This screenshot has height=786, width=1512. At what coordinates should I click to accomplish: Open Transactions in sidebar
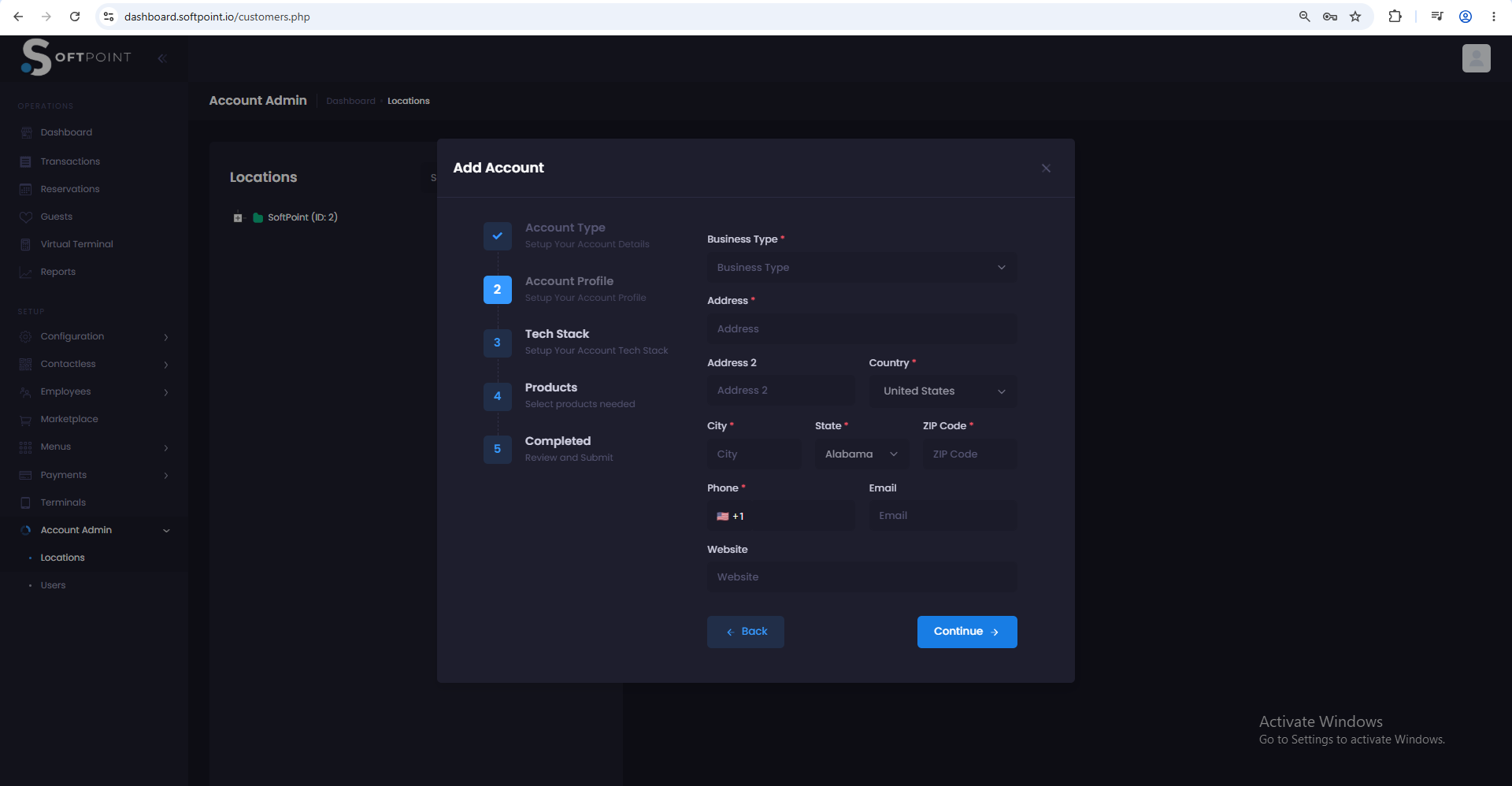pyautogui.click(x=70, y=161)
